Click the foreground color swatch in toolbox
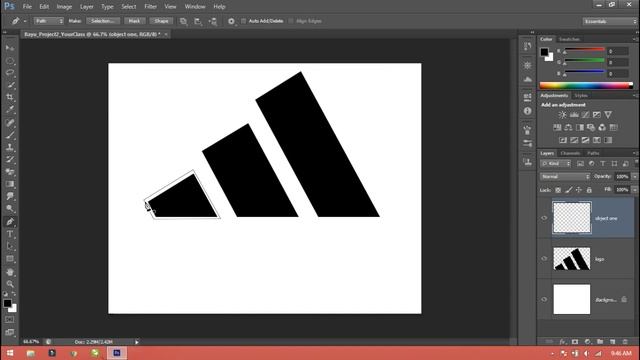640x360 pixels. (x=7, y=303)
